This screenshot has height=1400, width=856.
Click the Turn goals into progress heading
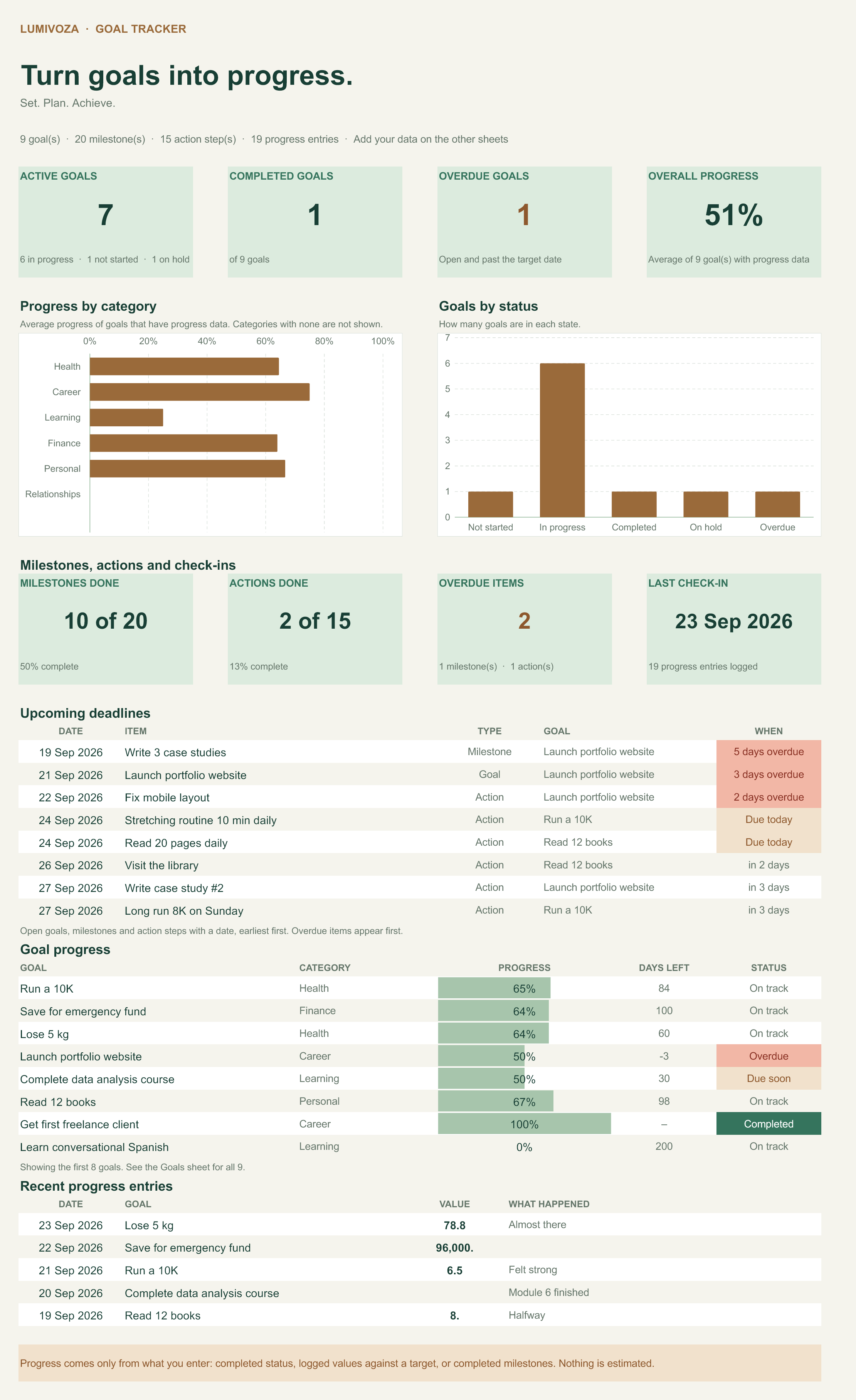[186, 76]
